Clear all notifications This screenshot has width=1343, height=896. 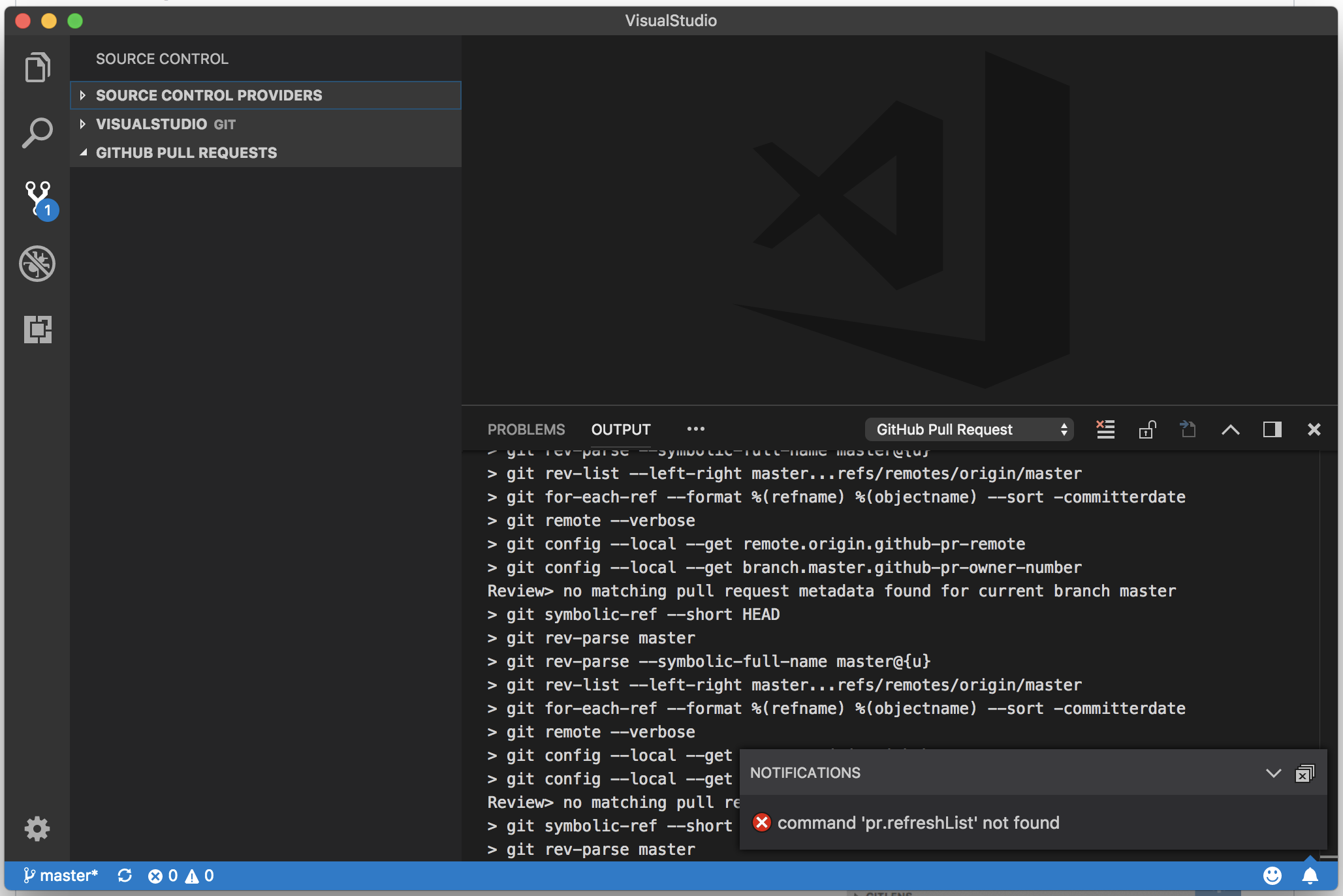[1304, 773]
